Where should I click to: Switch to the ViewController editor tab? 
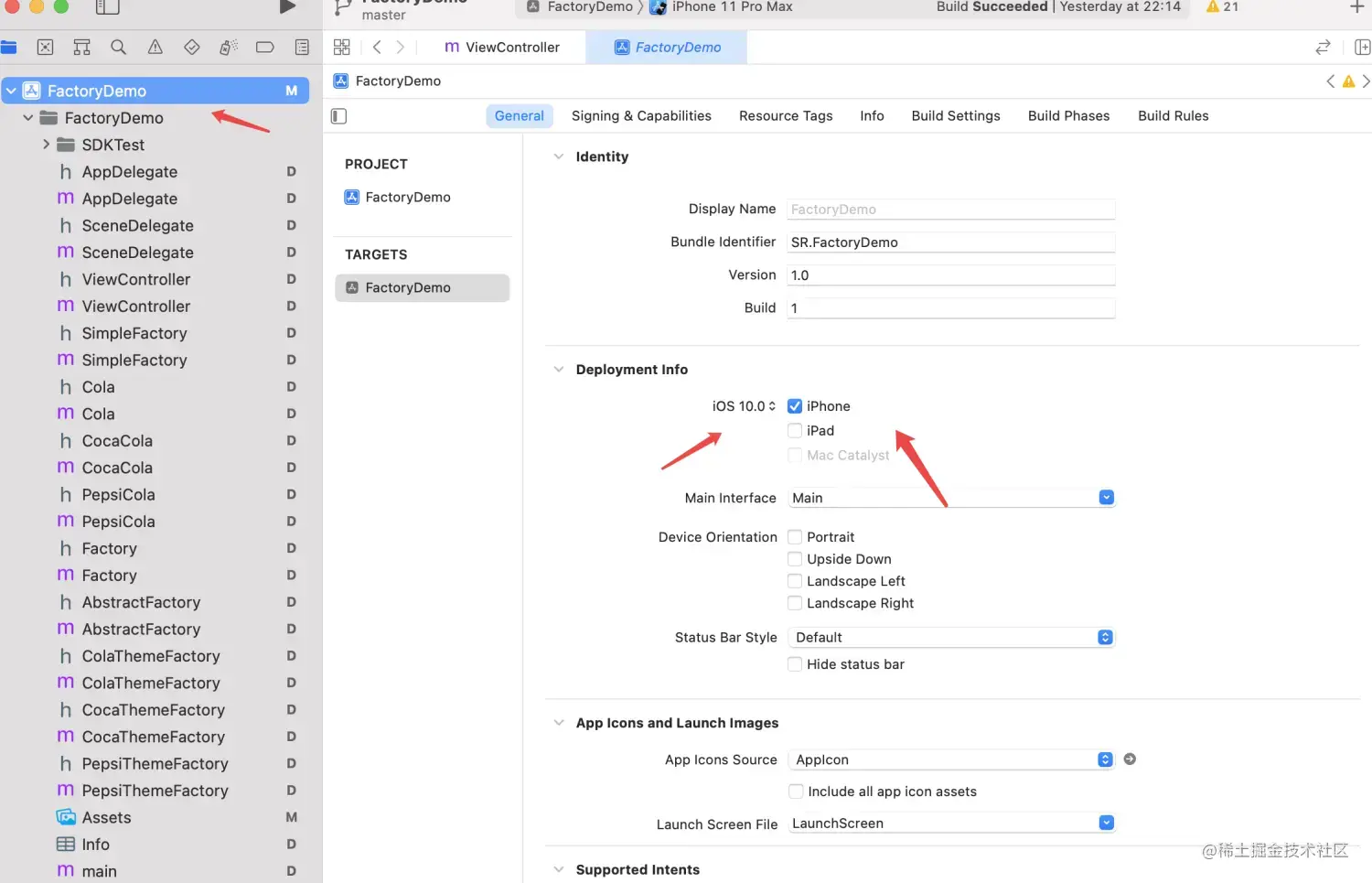pyautogui.click(x=502, y=48)
